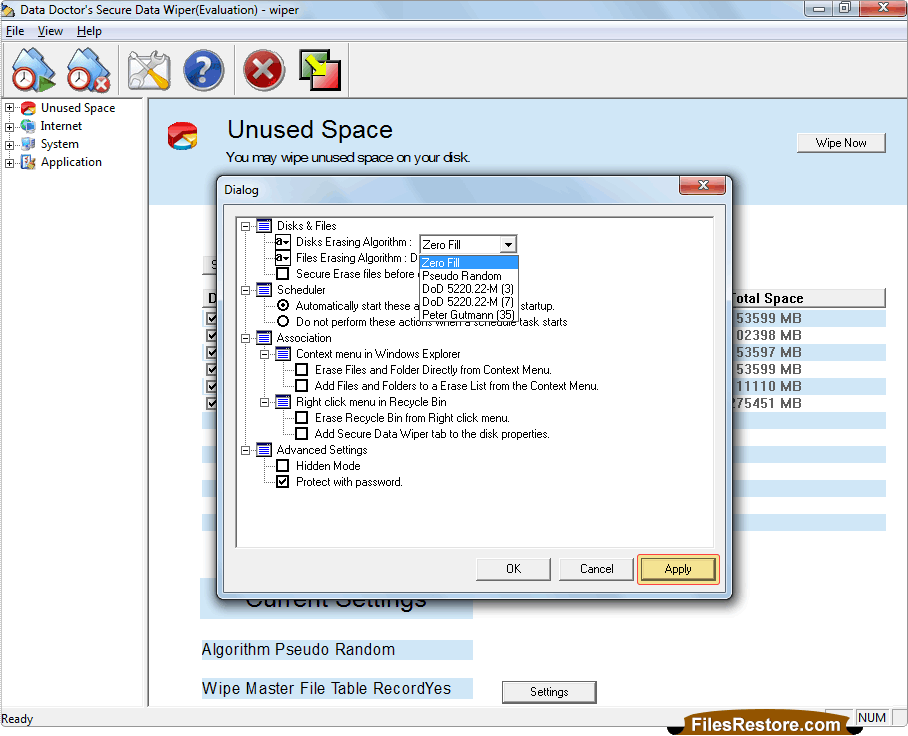
Task: Expand the Internet sidebar node
Action: (x=9, y=127)
